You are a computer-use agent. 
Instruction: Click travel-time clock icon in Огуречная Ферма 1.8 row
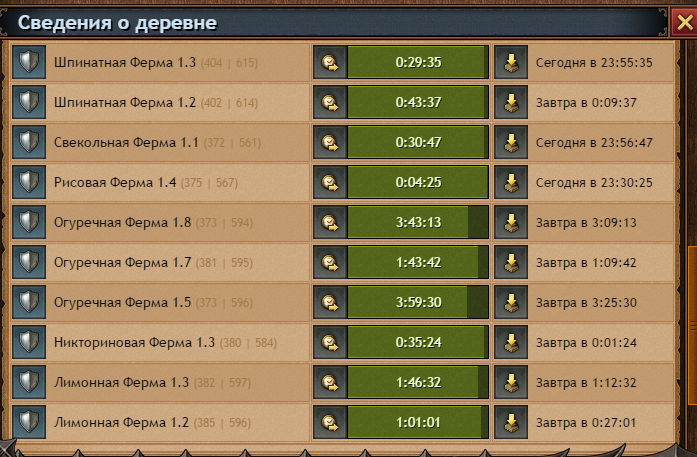330,222
